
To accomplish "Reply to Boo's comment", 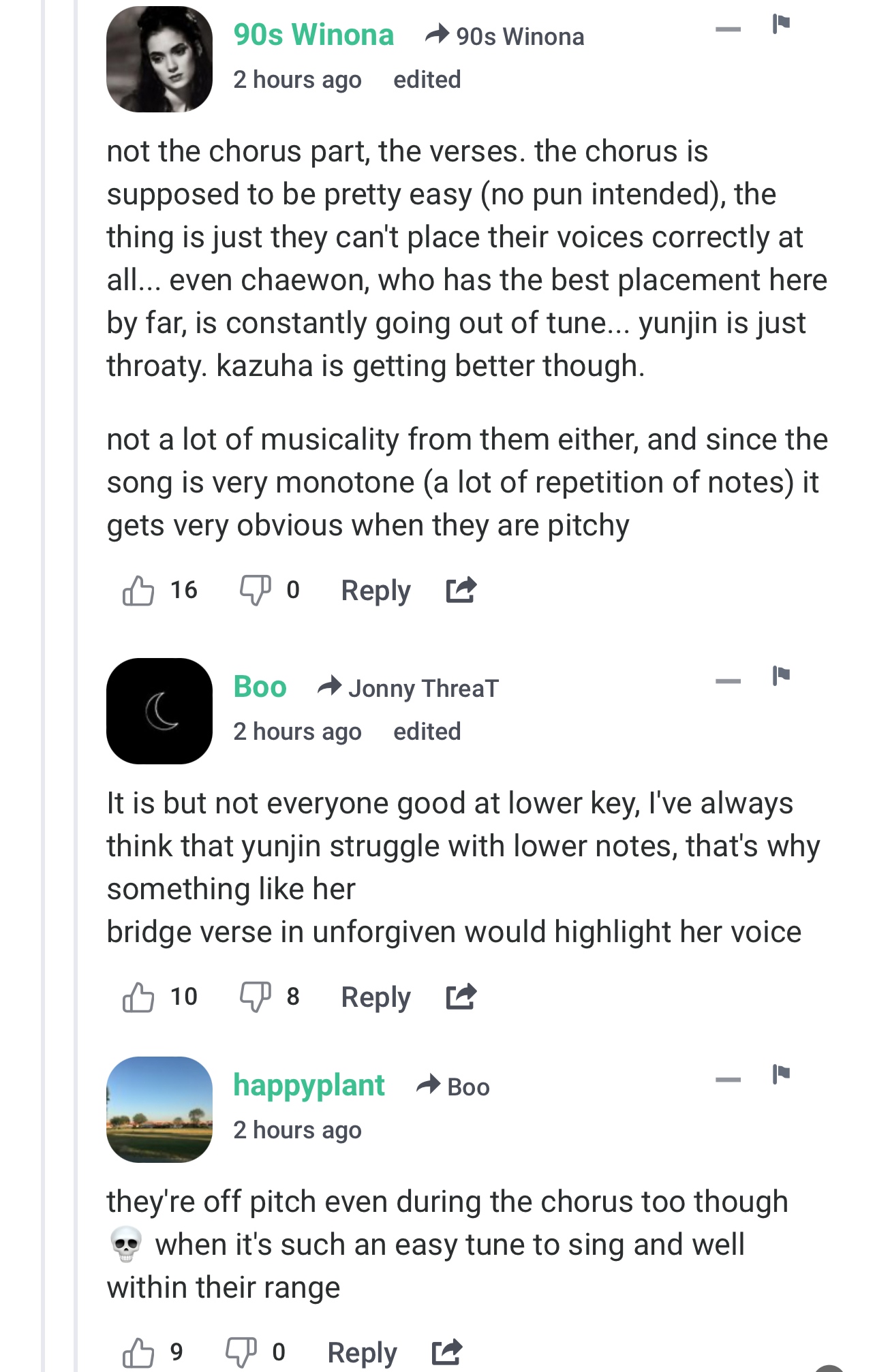I will tap(375, 997).
